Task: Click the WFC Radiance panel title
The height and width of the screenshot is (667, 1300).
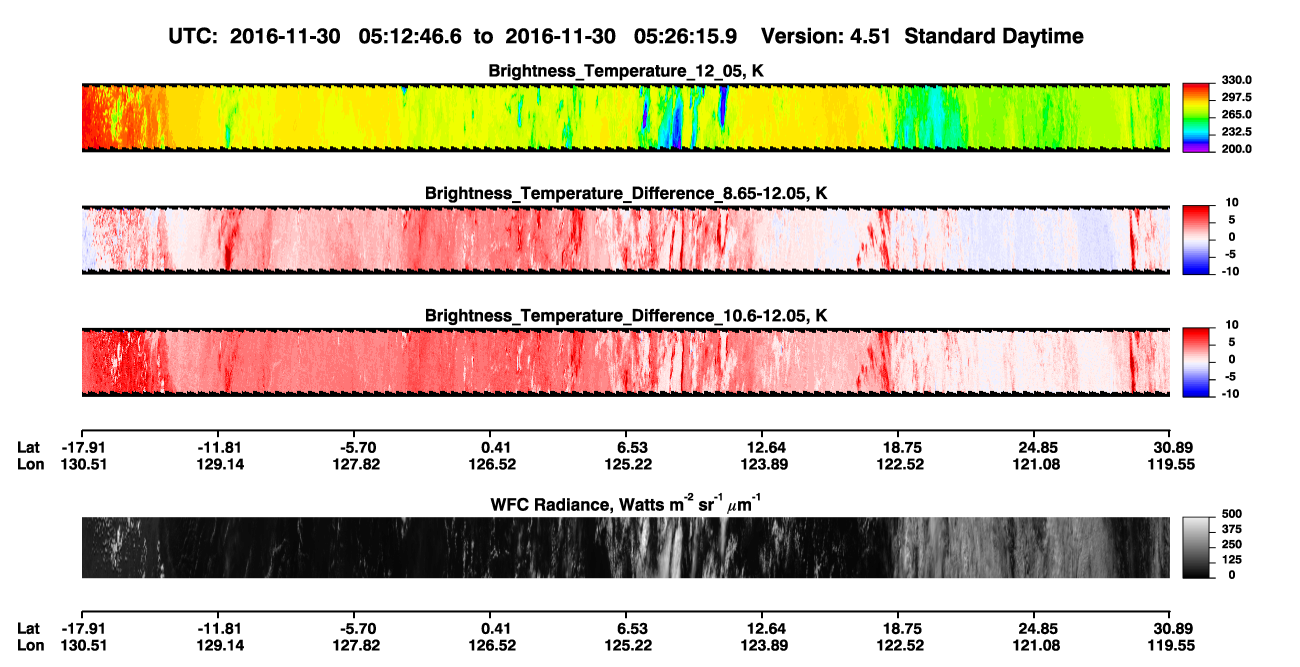Action: coord(626,503)
